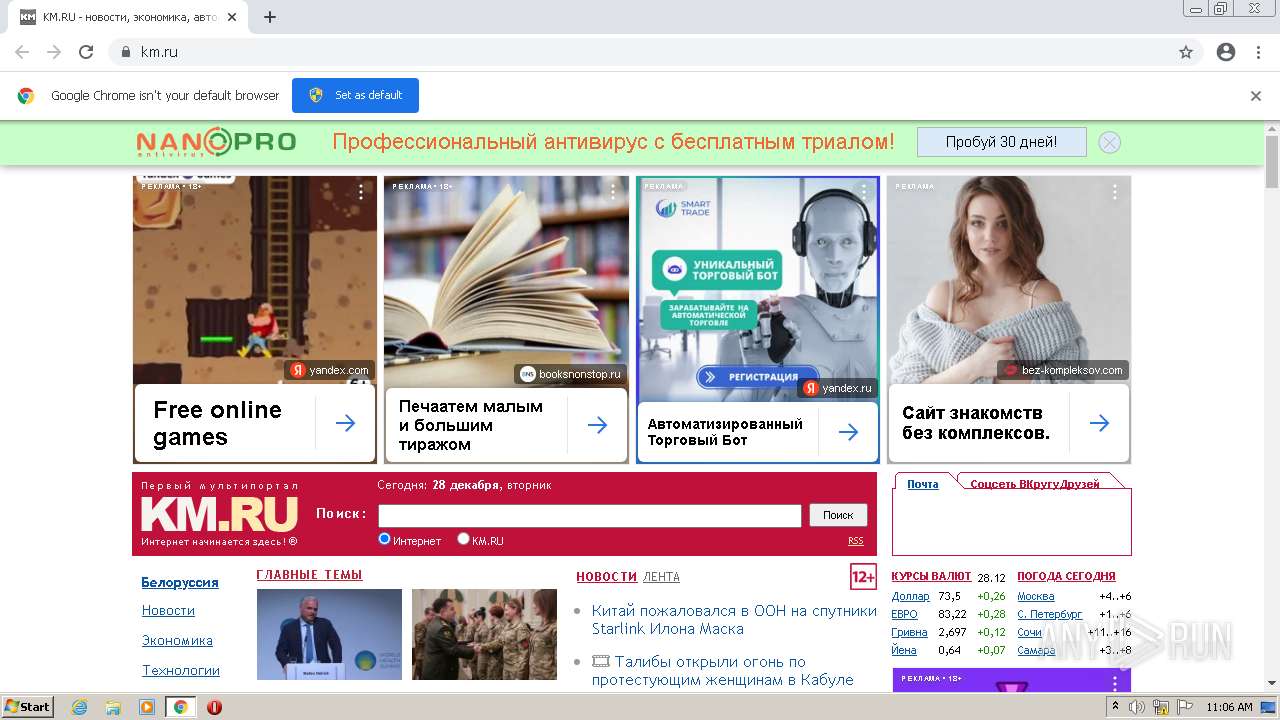Open the red security shield taskbar icon
Screen dimensions: 1280x720
tap(214, 707)
